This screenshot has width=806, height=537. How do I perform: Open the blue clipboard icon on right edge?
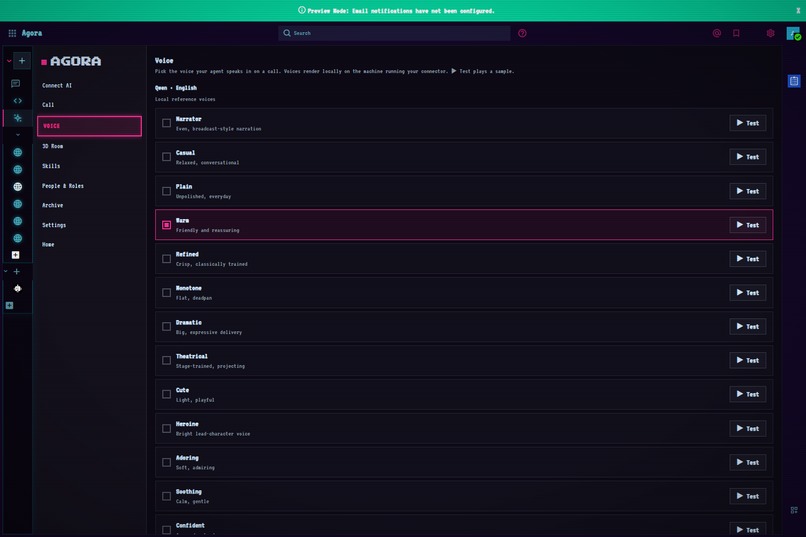point(794,81)
